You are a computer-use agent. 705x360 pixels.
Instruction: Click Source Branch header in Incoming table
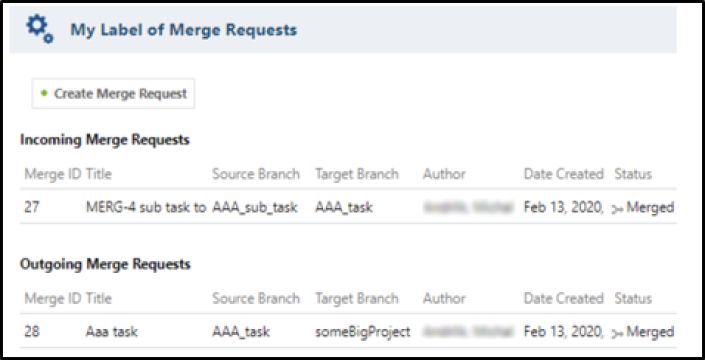coord(256,174)
